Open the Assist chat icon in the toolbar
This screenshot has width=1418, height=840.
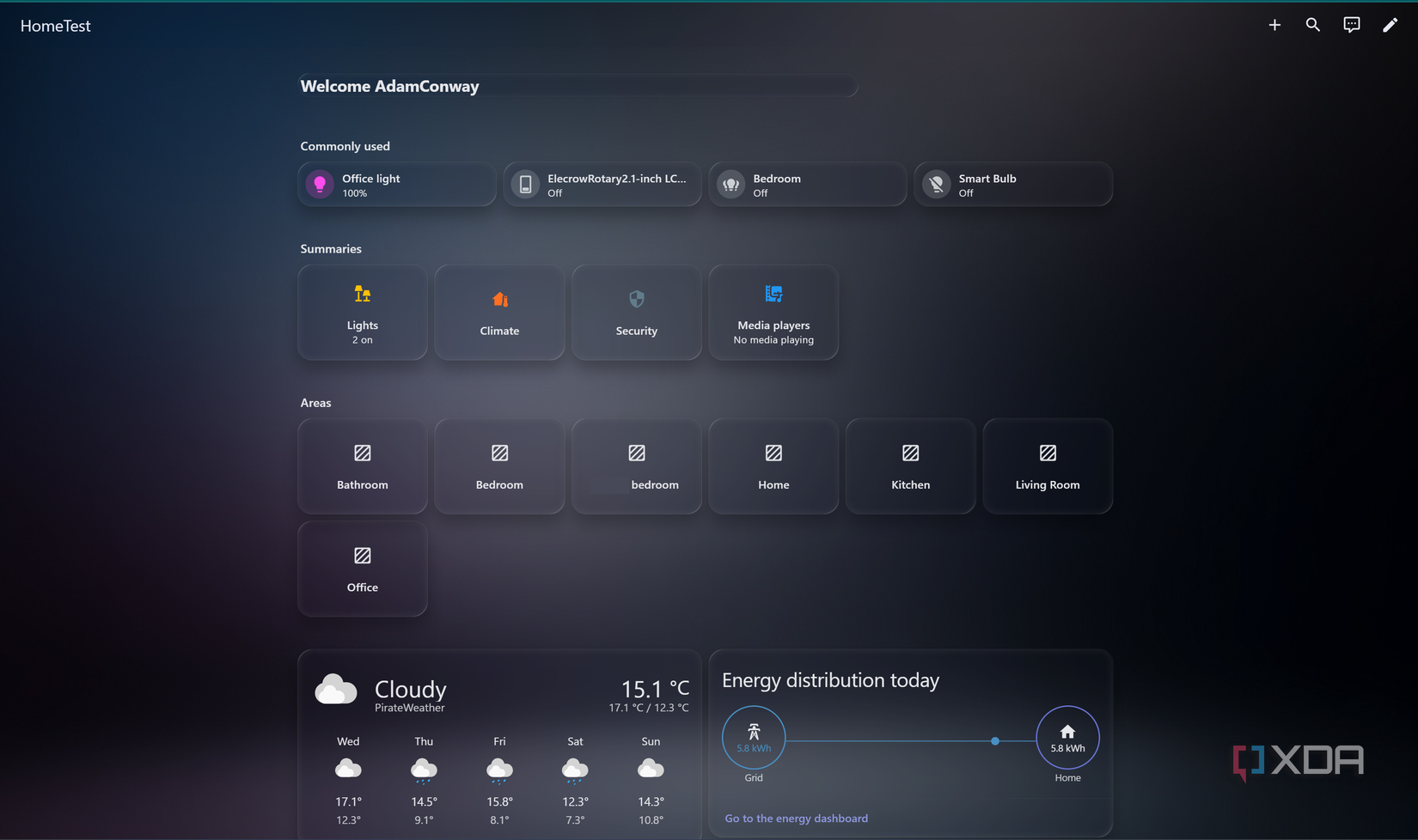coord(1351,25)
